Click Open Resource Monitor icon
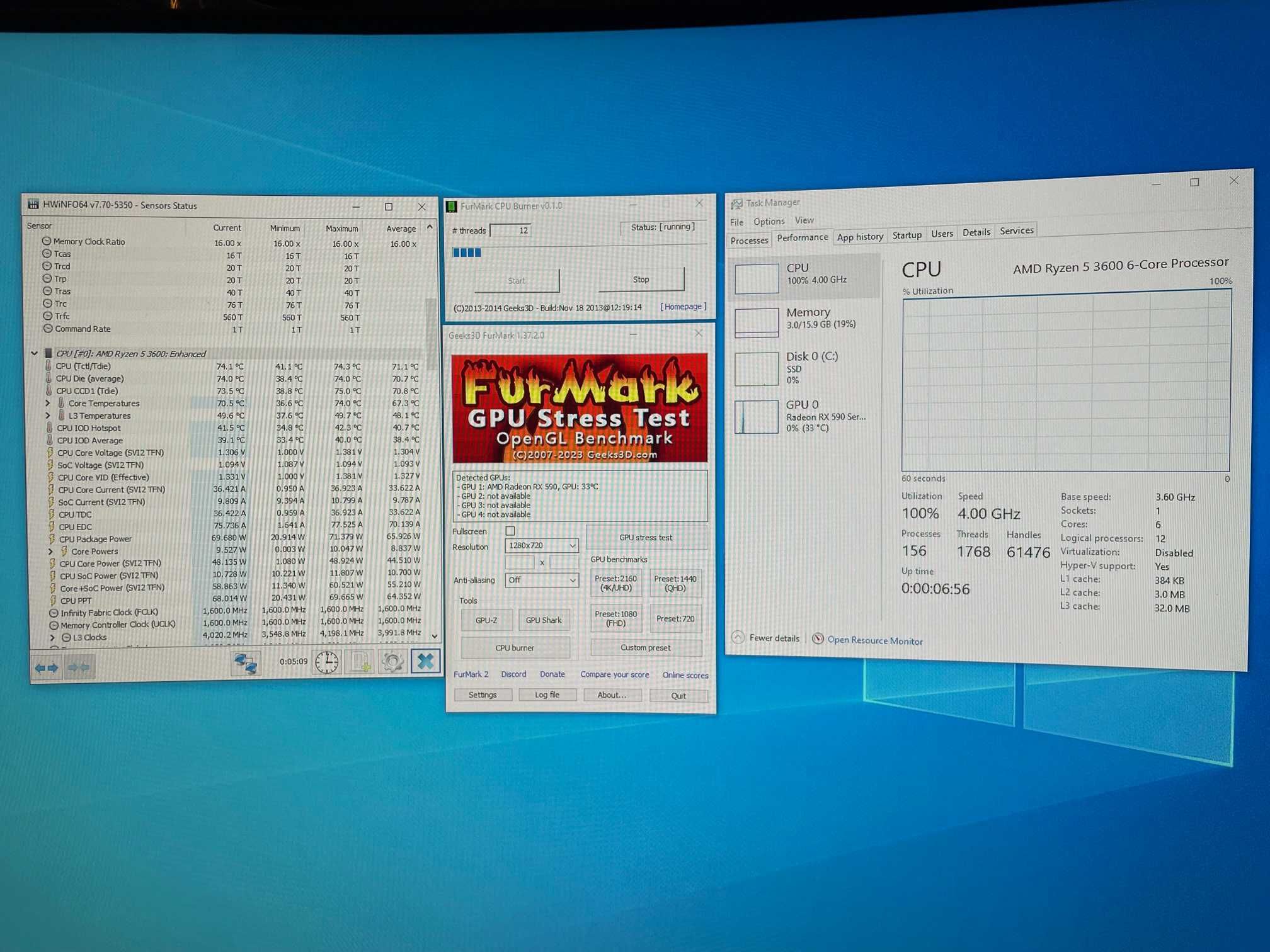Screen dimensions: 1270x952 (818, 638)
